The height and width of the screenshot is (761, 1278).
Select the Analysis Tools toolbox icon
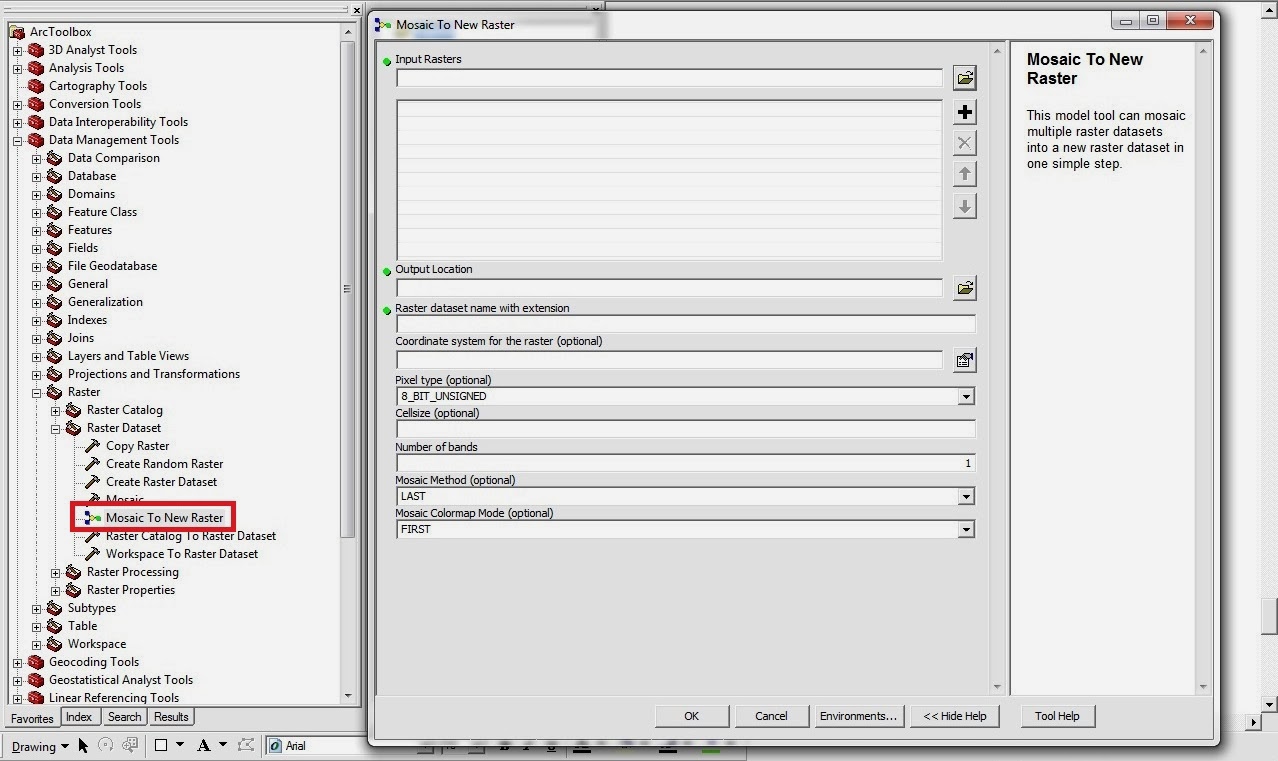[36, 68]
